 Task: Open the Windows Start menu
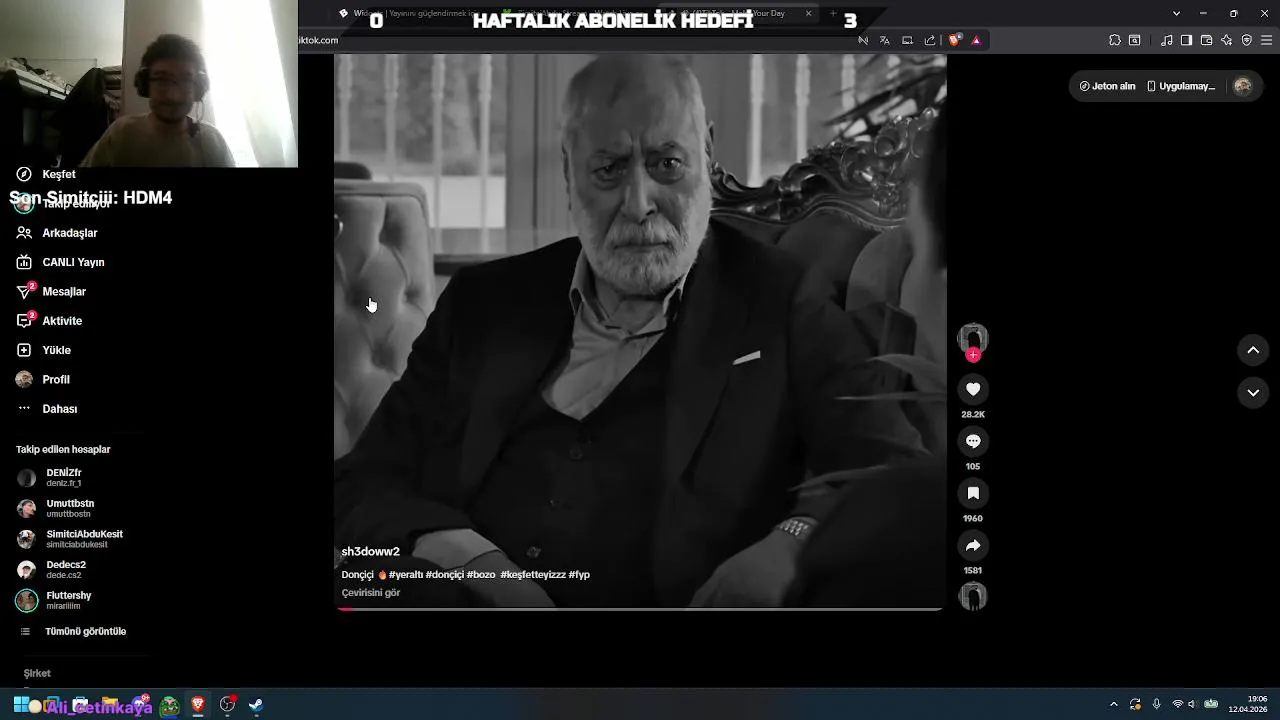pos(21,705)
